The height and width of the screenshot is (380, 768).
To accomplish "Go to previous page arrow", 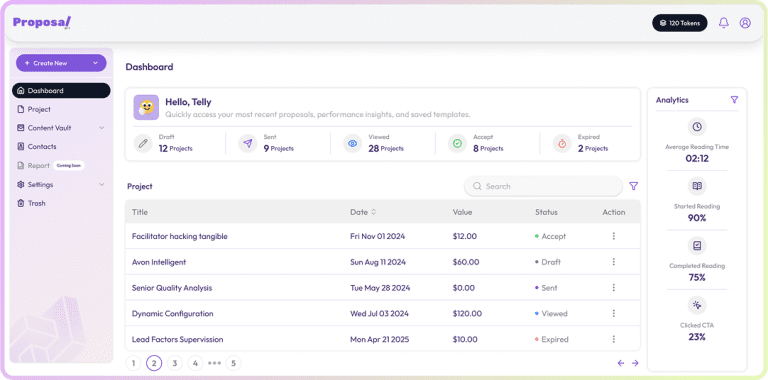I will pos(621,363).
